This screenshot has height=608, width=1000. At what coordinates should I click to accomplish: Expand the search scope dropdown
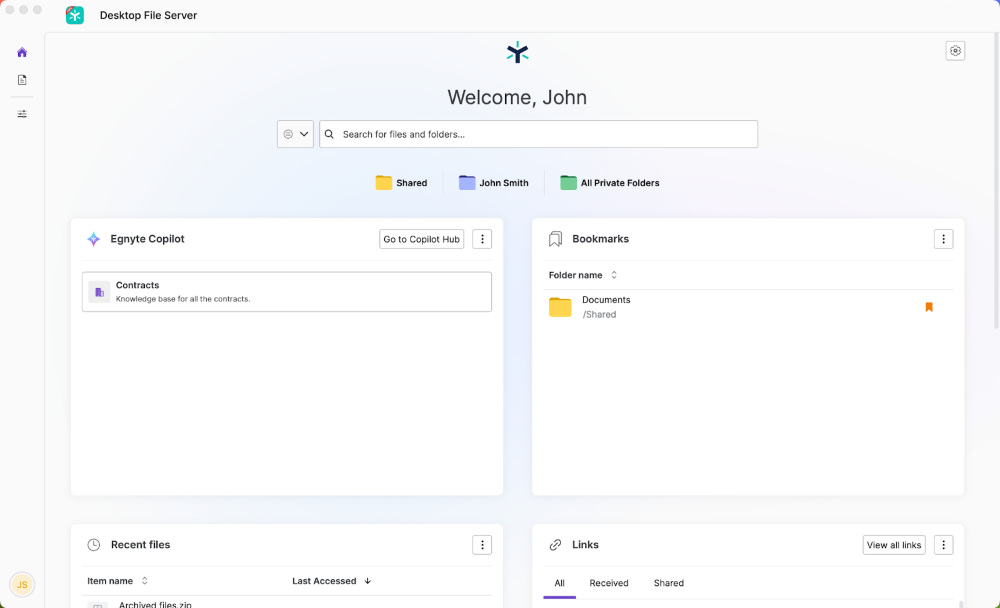295,134
